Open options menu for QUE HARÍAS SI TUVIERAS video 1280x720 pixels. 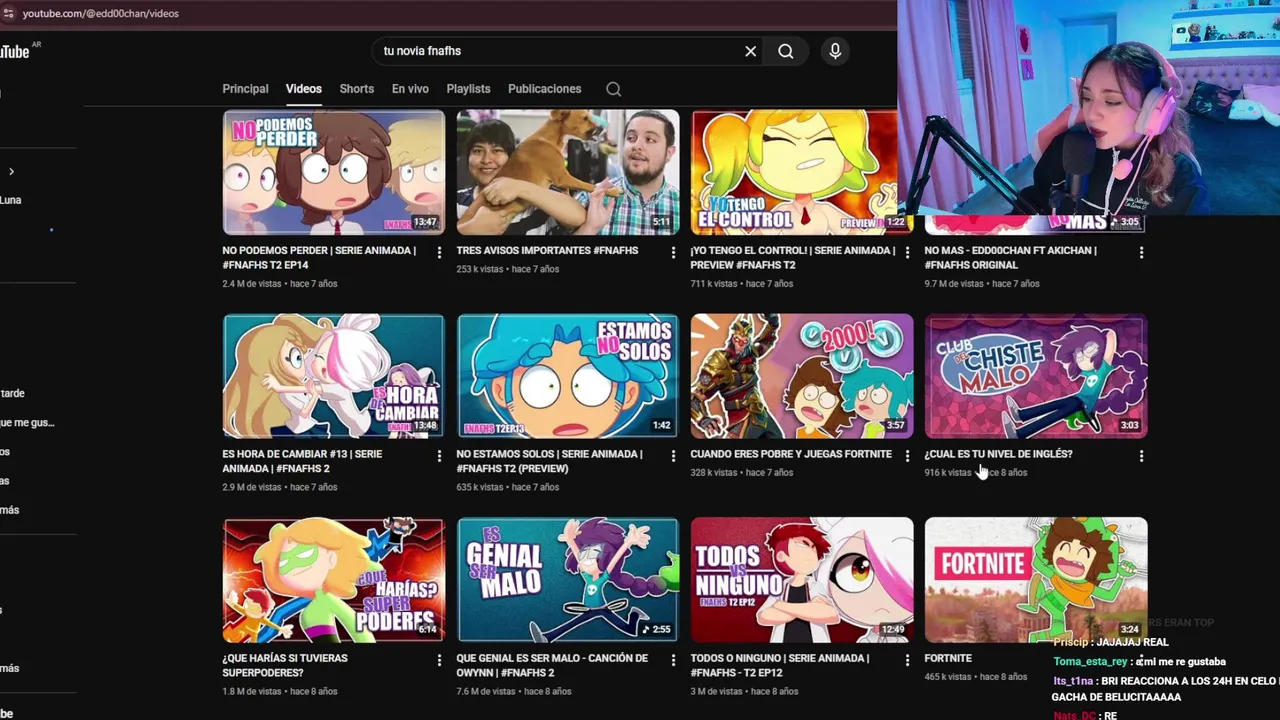[x=439, y=660]
